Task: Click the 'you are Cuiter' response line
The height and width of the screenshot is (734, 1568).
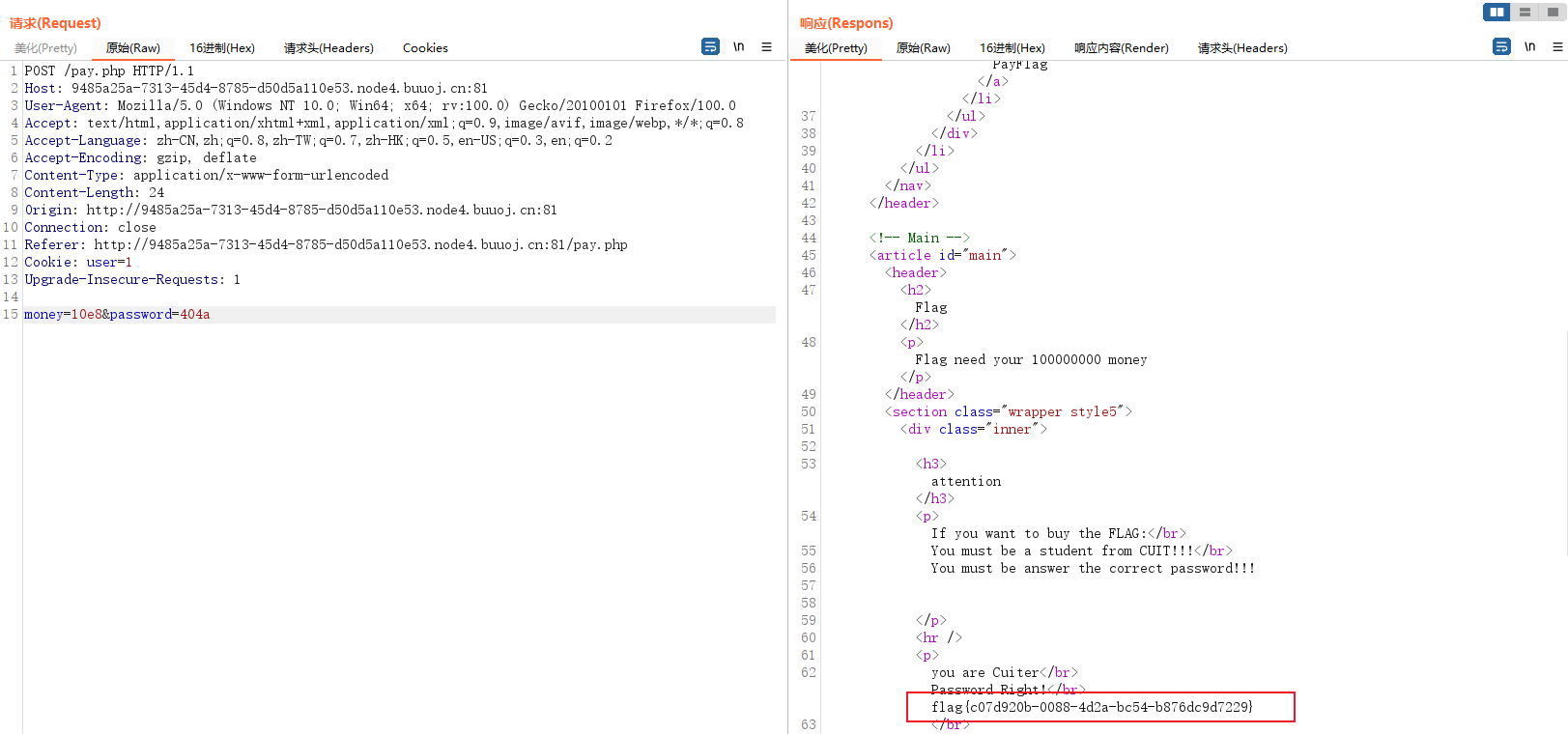Action: pos(1004,672)
